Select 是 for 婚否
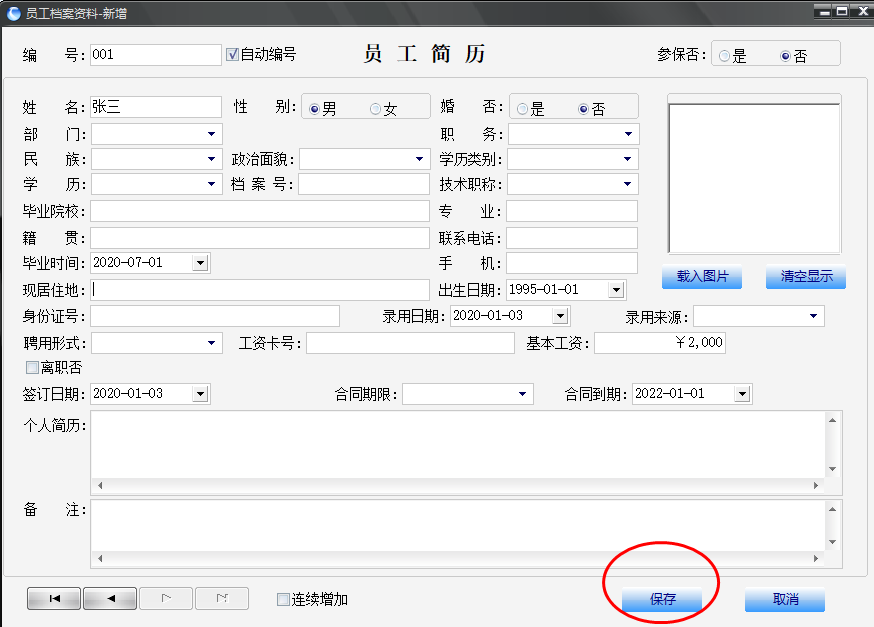Screen dimensions: 874x627 click(522, 109)
